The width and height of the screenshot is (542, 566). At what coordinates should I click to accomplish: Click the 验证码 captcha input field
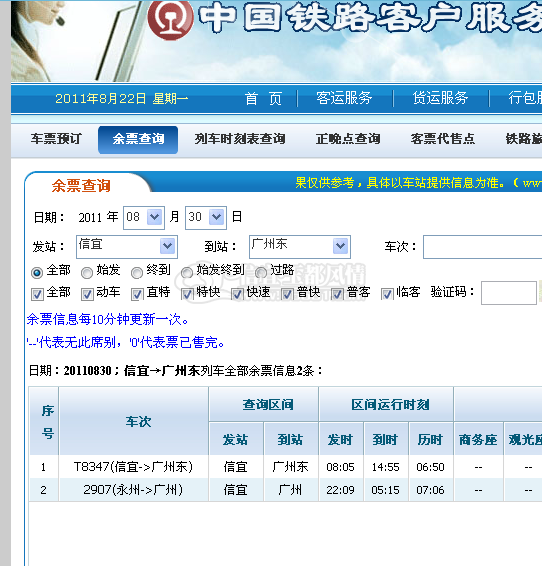[x=509, y=293]
